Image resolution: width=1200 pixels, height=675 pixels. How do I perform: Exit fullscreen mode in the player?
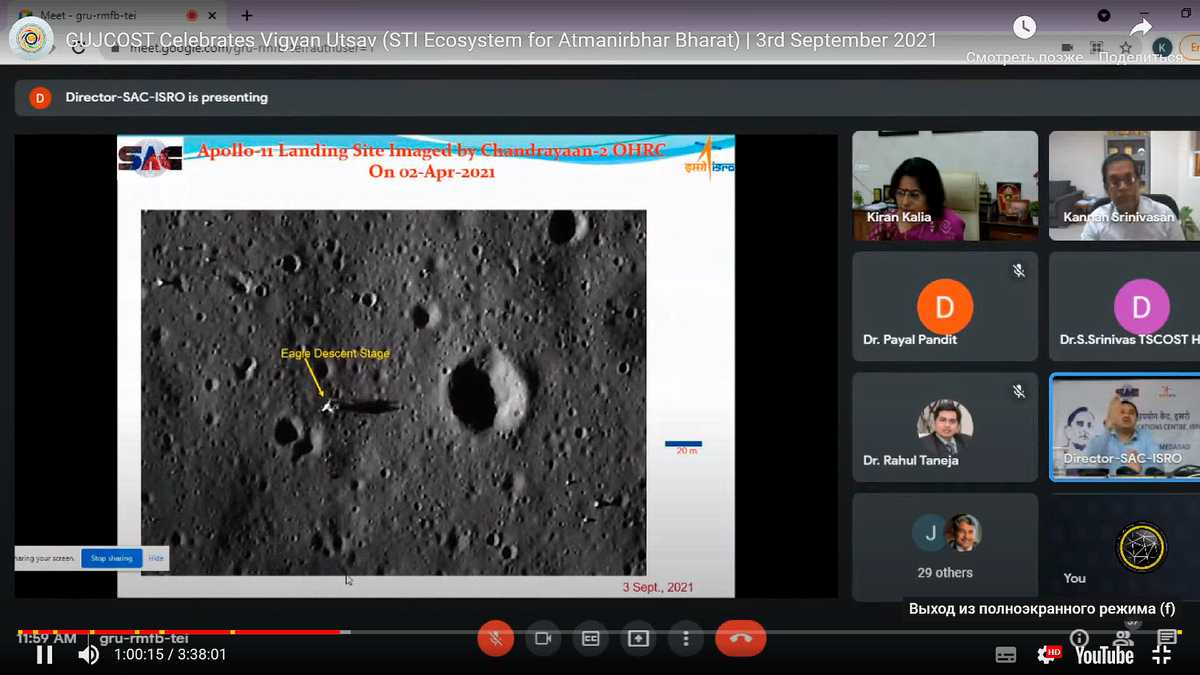coord(1162,655)
